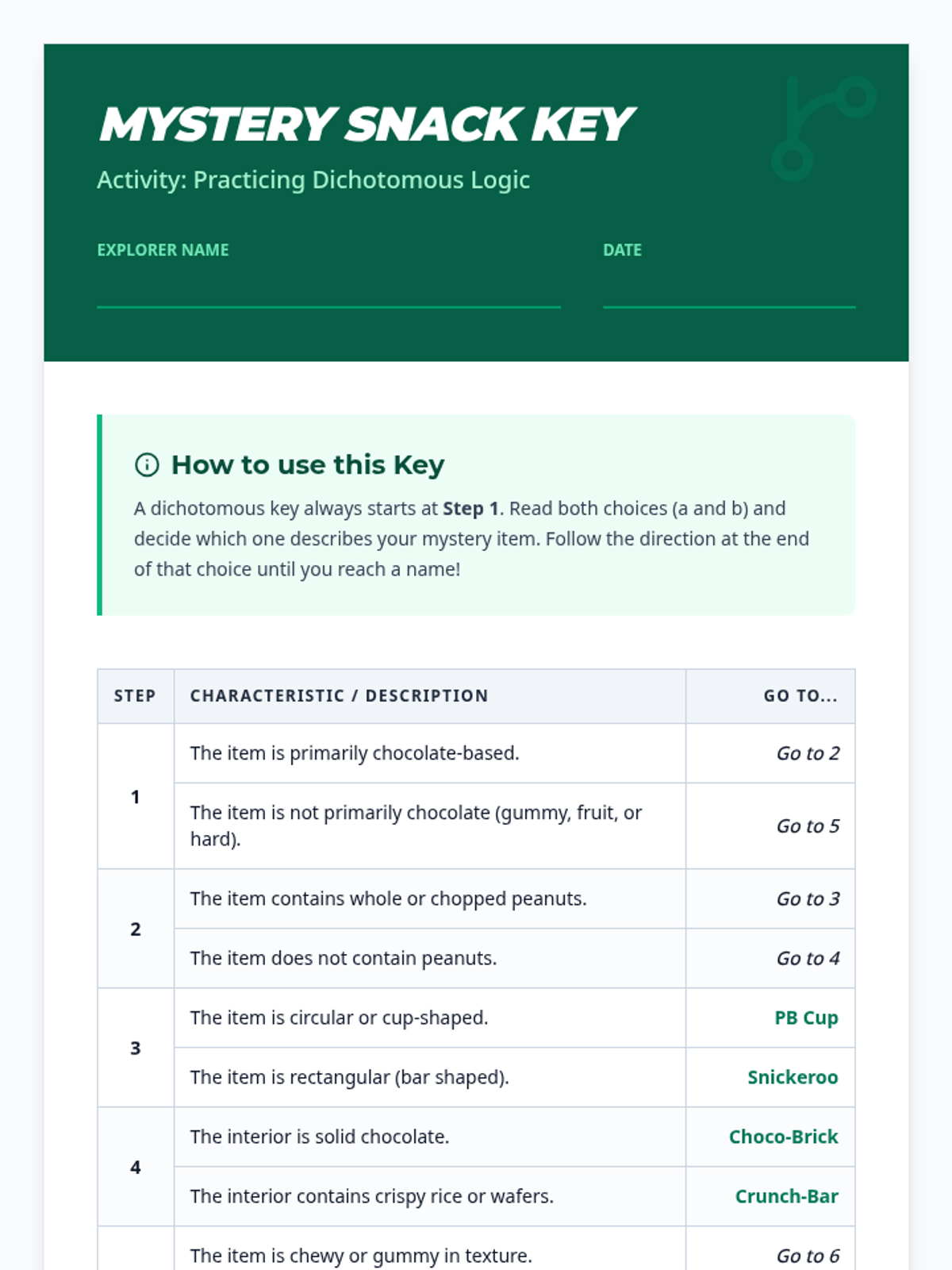Screen dimensions: 952x1270
Task: Click the branch diagram icon in header
Action: coord(823,127)
